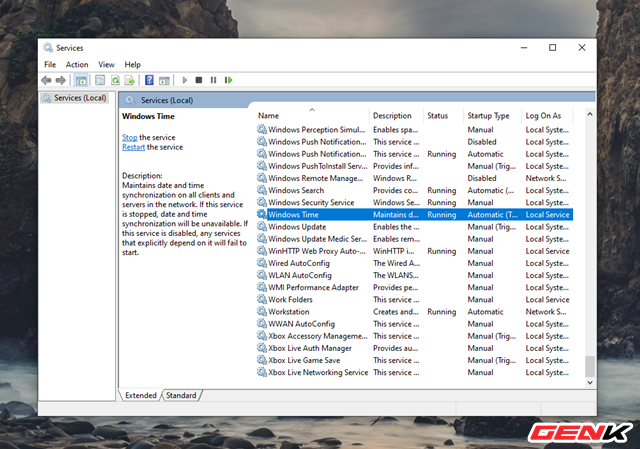
Task: Open the Help menu
Action: point(132,64)
